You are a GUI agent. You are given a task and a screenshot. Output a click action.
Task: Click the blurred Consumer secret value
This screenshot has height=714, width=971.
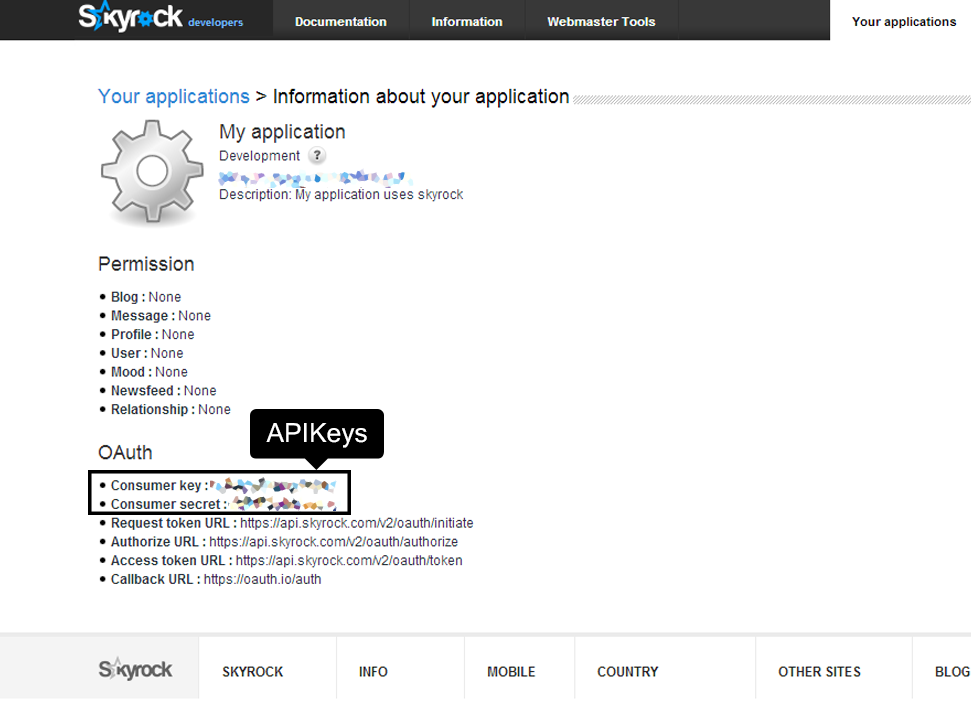pos(284,503)
